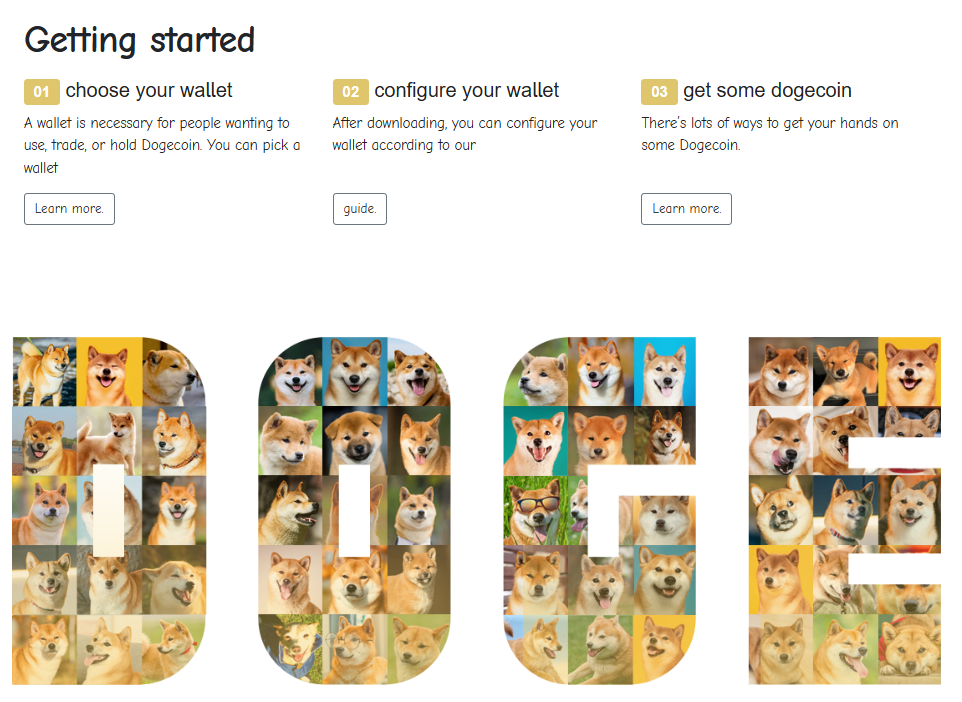
Task: Select the "get some dogecoin" step title
Action: pos(767,90)
